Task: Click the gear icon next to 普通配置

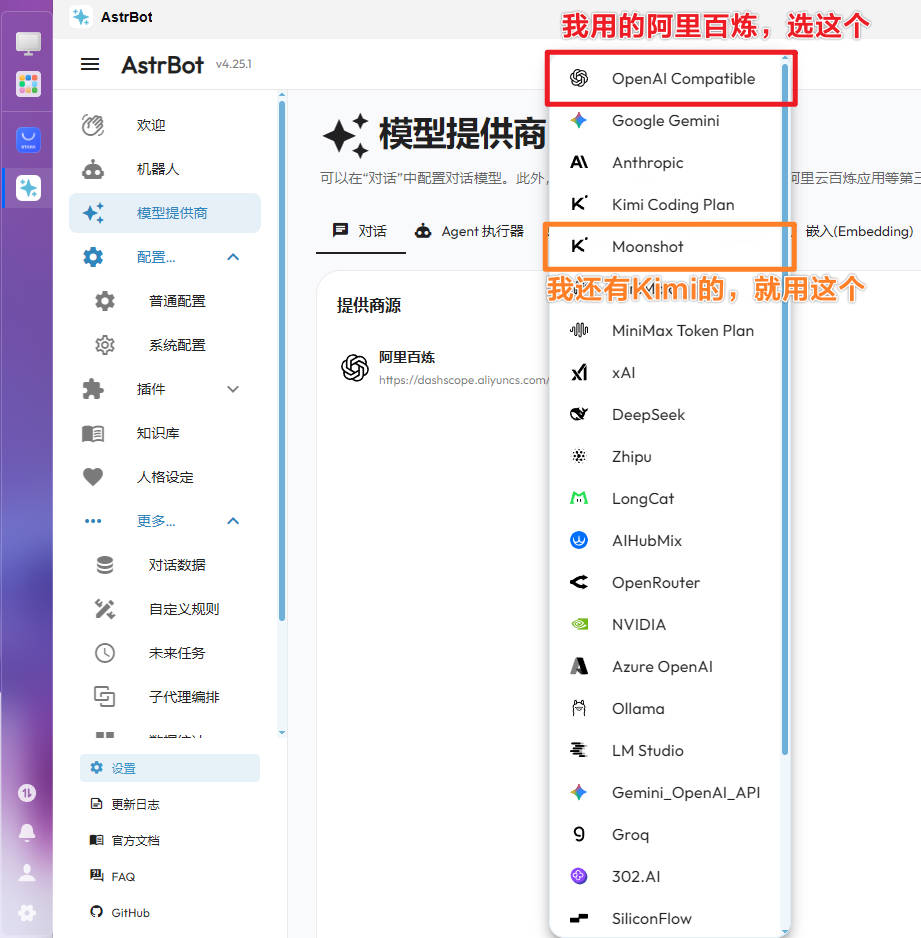Action: [105, 301]
